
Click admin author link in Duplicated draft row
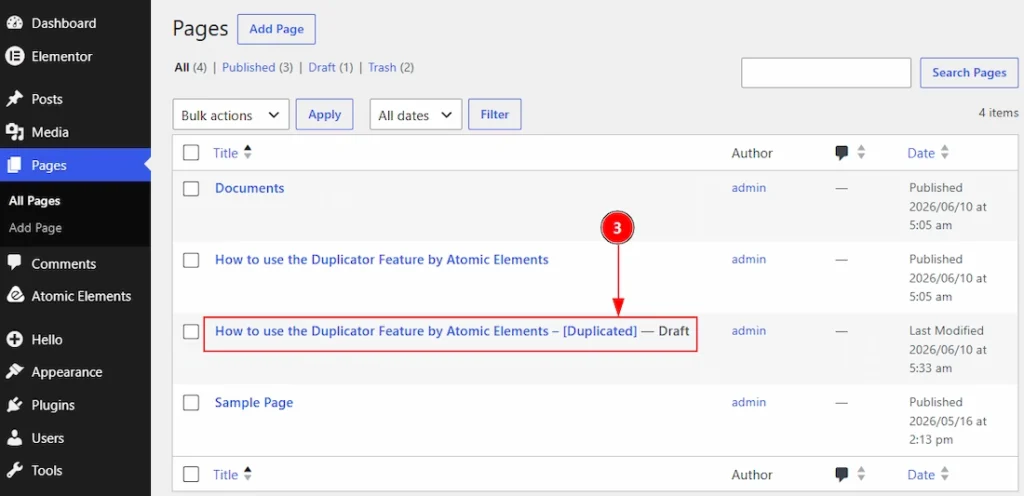[x=748, y=331]
